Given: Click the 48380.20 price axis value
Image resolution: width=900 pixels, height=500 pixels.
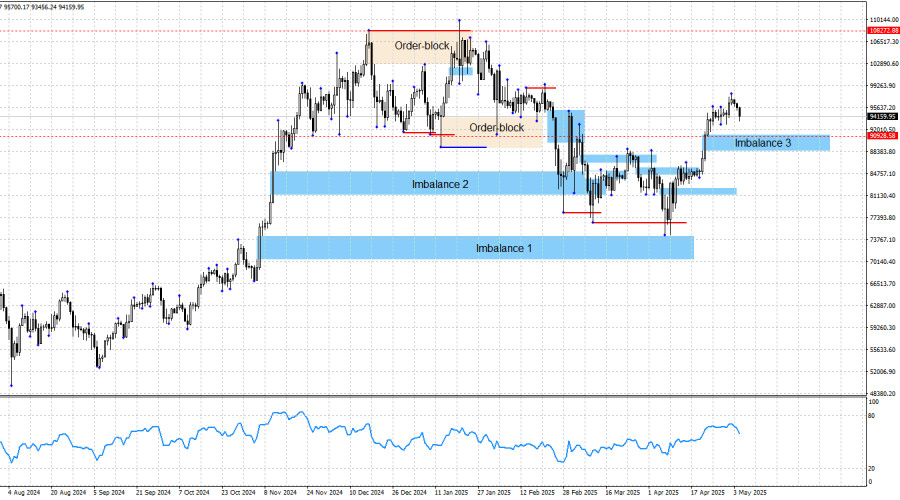Looking at the screenshot, I should tap(883, 394).
